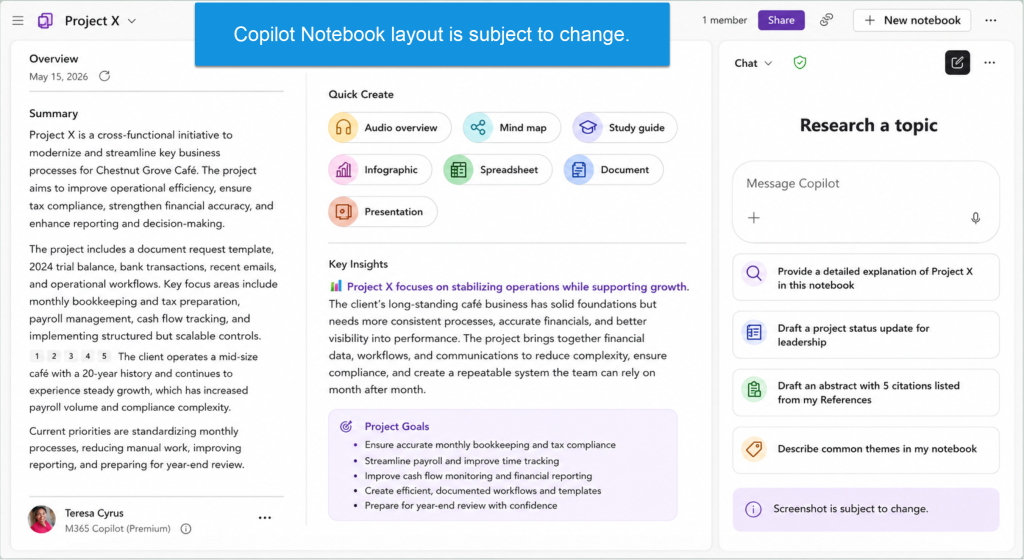This screenshot has width=1024, height=560.
Task: Copy the notebook link icon
Action: point(827,20)
